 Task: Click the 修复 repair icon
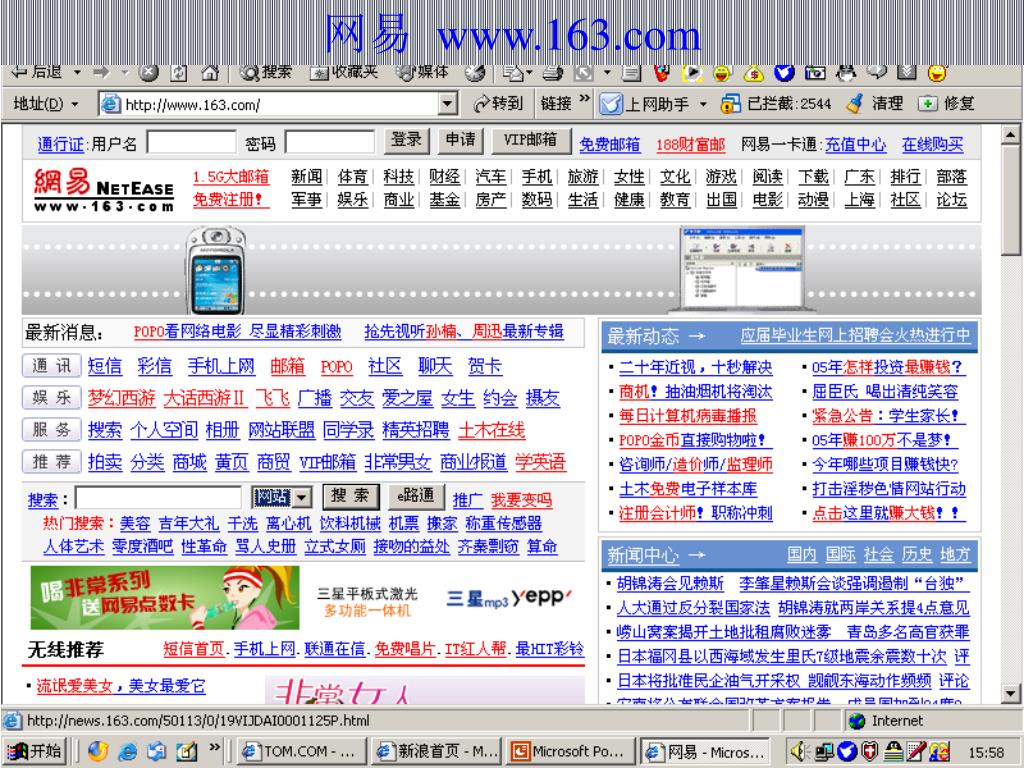[x=927, y=104]
